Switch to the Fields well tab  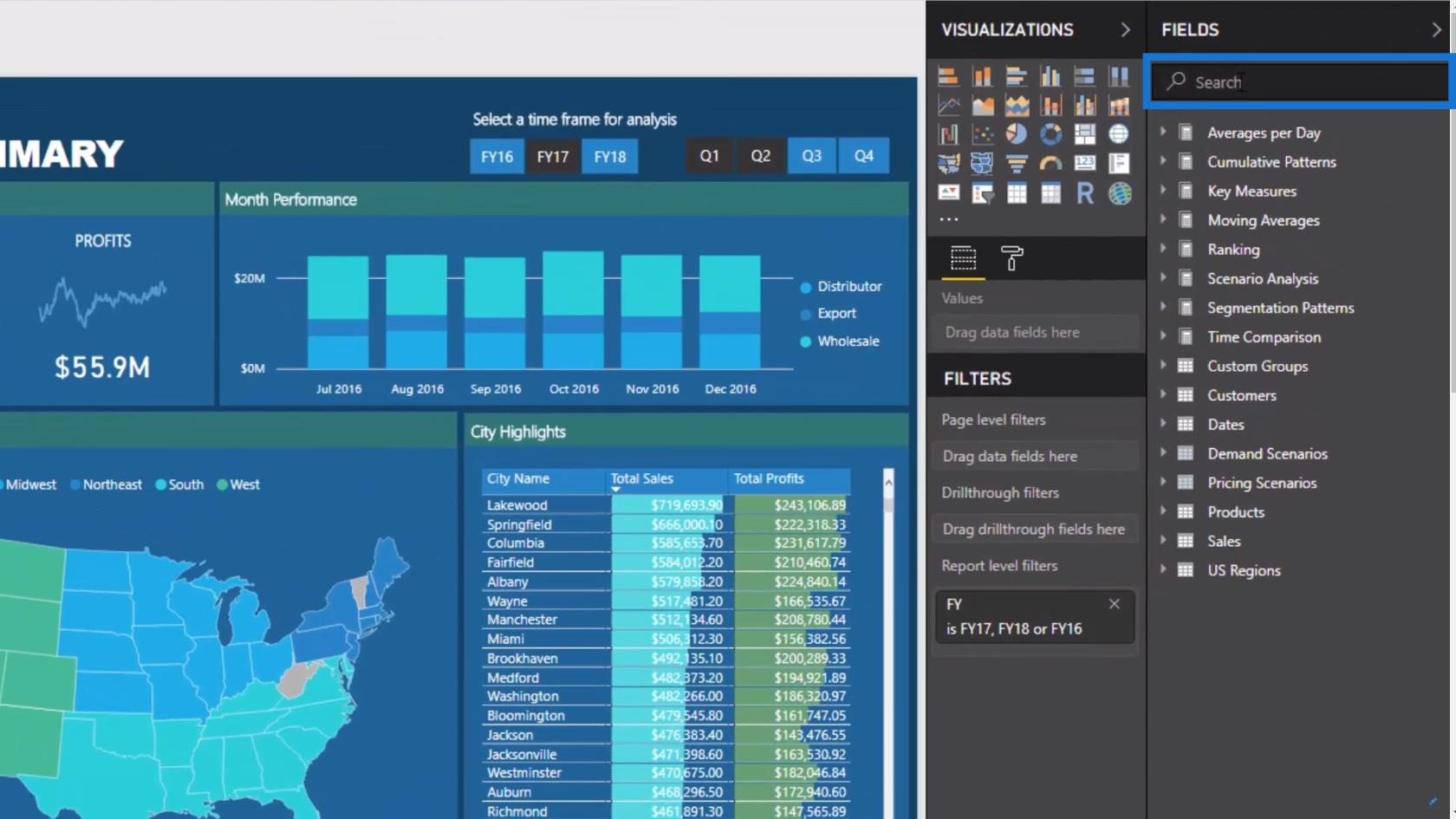click(963, 258)
